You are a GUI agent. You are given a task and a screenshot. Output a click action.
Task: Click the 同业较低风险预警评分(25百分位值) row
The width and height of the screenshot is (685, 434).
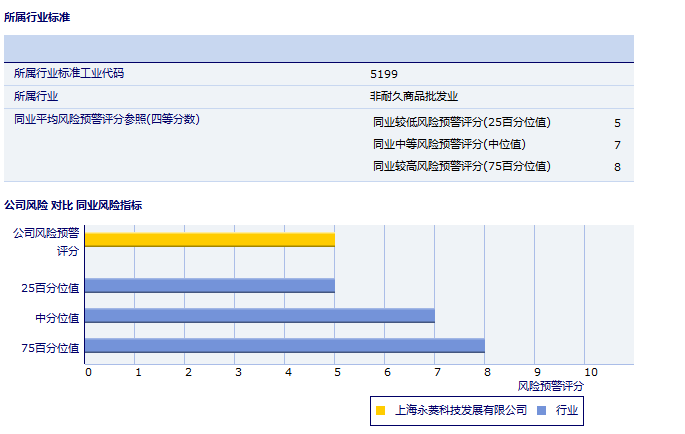tap(461, 123)
